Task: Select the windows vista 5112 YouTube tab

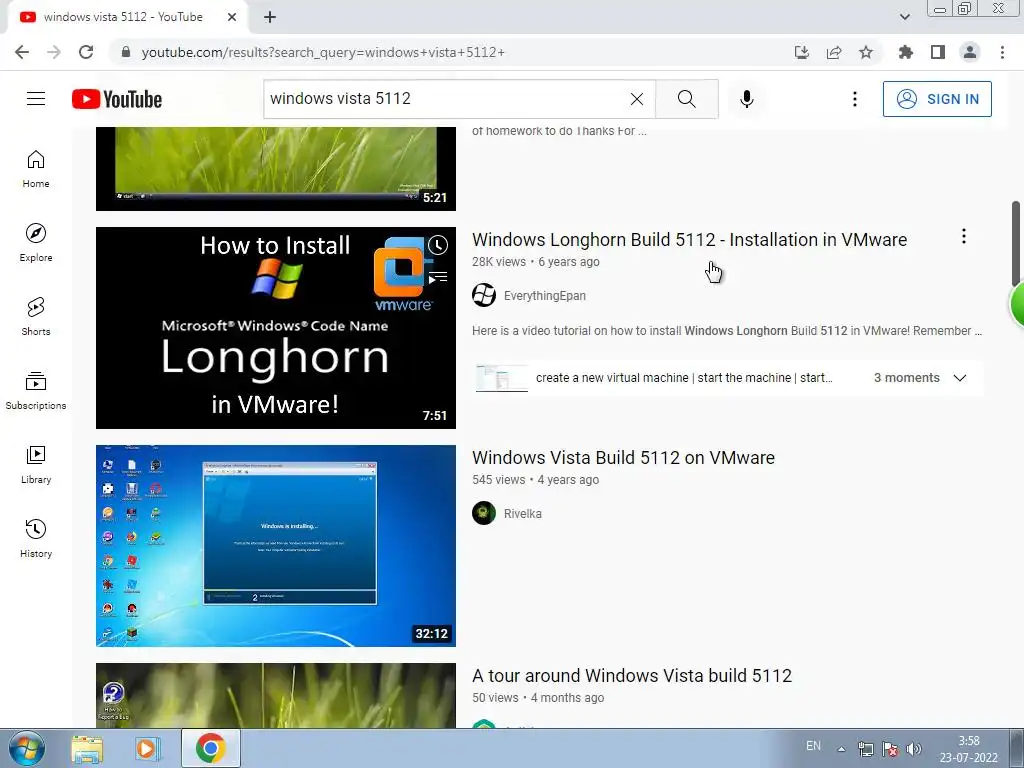Action: [123, 17]
